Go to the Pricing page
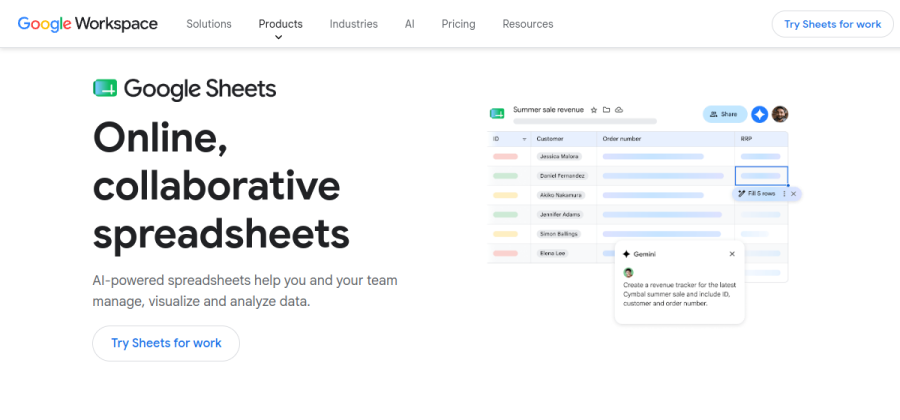Image resolution: width=900 pixels, height=420 pixels. coord(458,24)
